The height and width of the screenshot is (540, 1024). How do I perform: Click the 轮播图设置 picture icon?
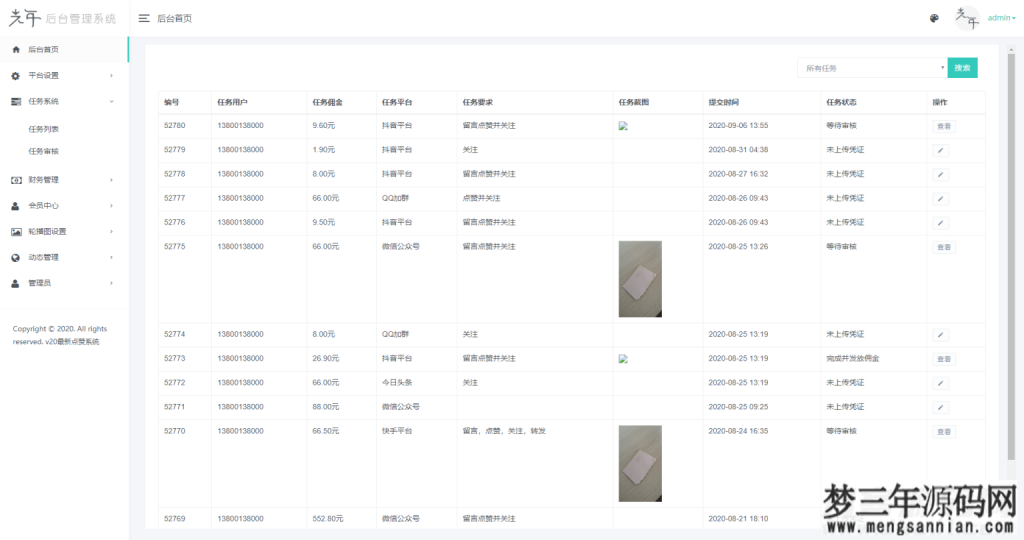pyautogui.click(x=16, y=232)
